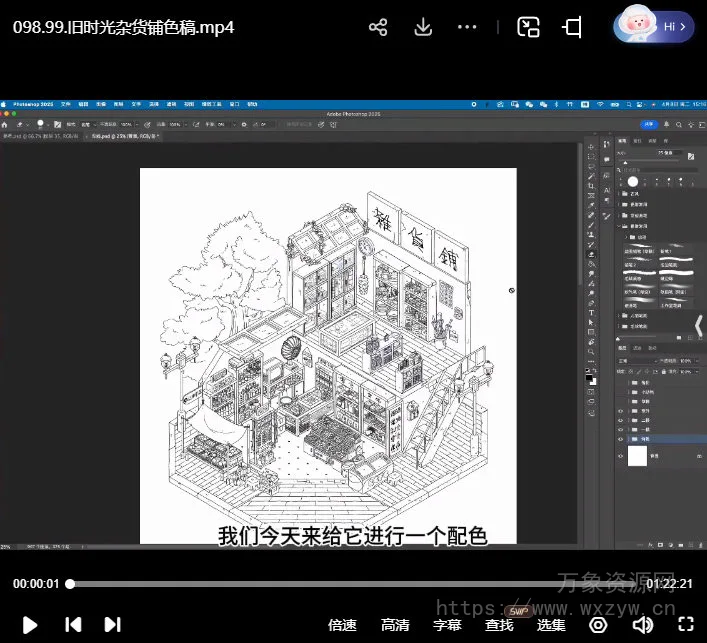Click the crop/screenshot icon in the top bar
The image size is (707, 643).
tap(573, 28)
